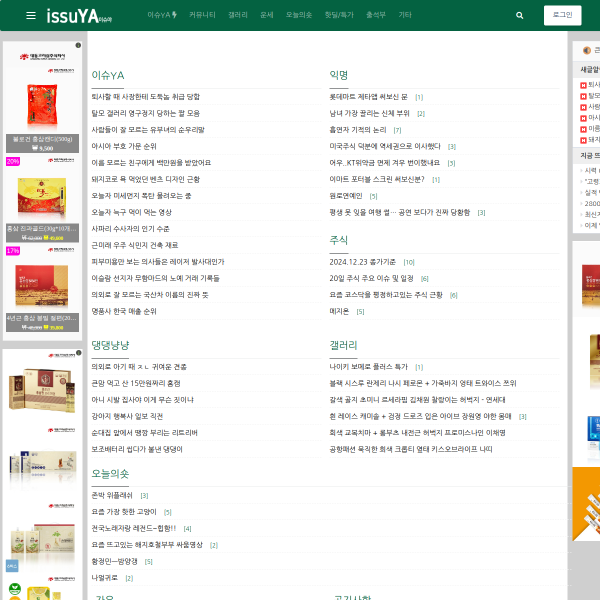Click the info icon on first ad banner

tap(78, 45)
